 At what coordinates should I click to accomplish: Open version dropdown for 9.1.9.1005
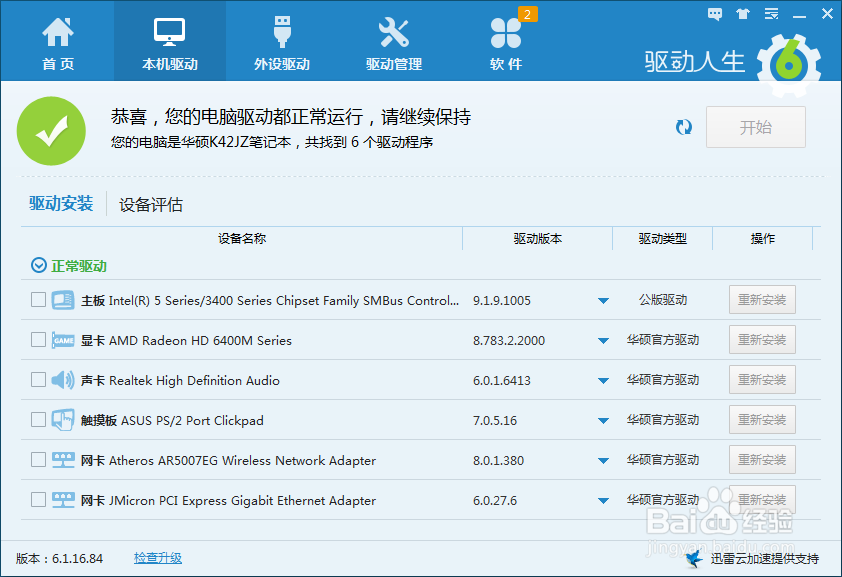point(604,301)
